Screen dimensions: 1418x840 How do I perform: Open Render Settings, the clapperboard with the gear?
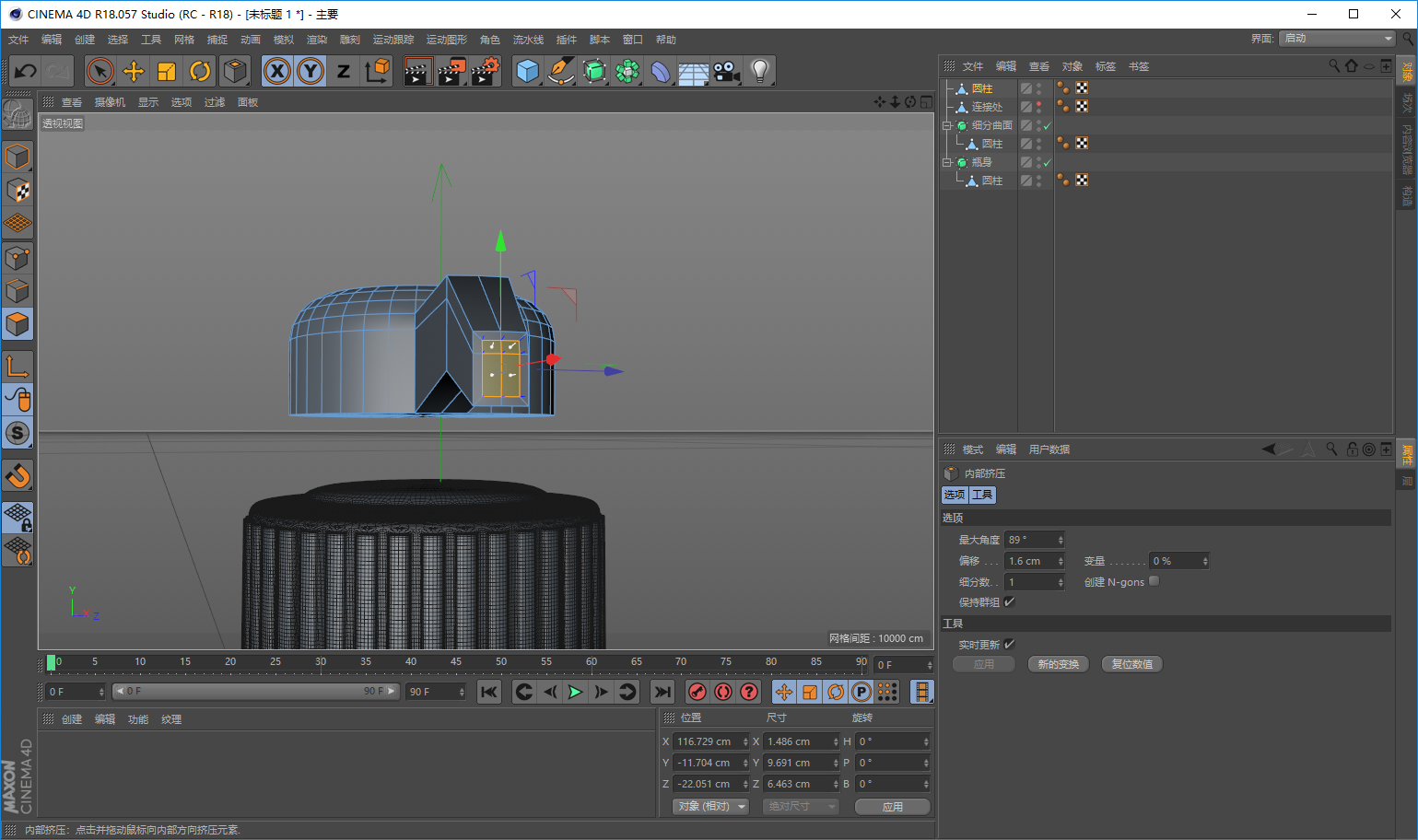tap(485, 71)
